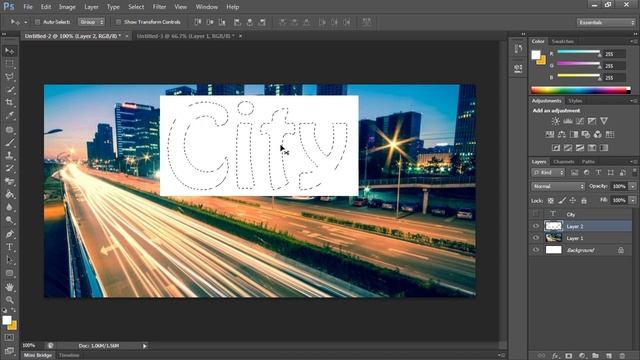The image size is (640, 360).
Task: Select the Zoom tool in toolbox
Action: 9,300
